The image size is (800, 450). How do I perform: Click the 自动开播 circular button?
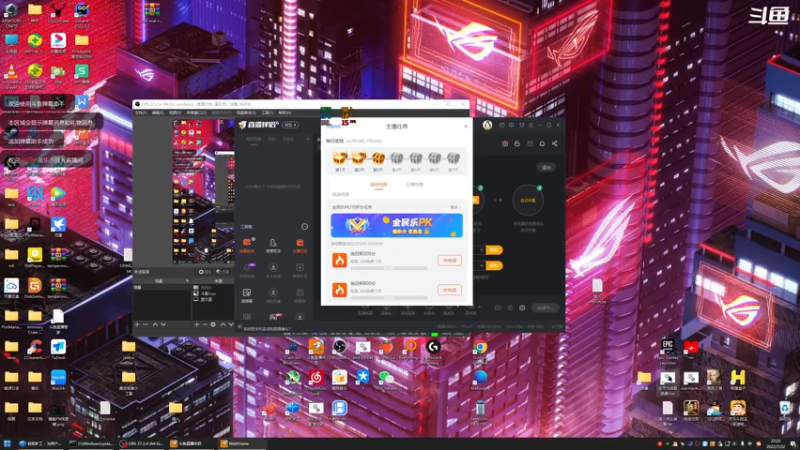pyautogui.click(x=528, y=200)
